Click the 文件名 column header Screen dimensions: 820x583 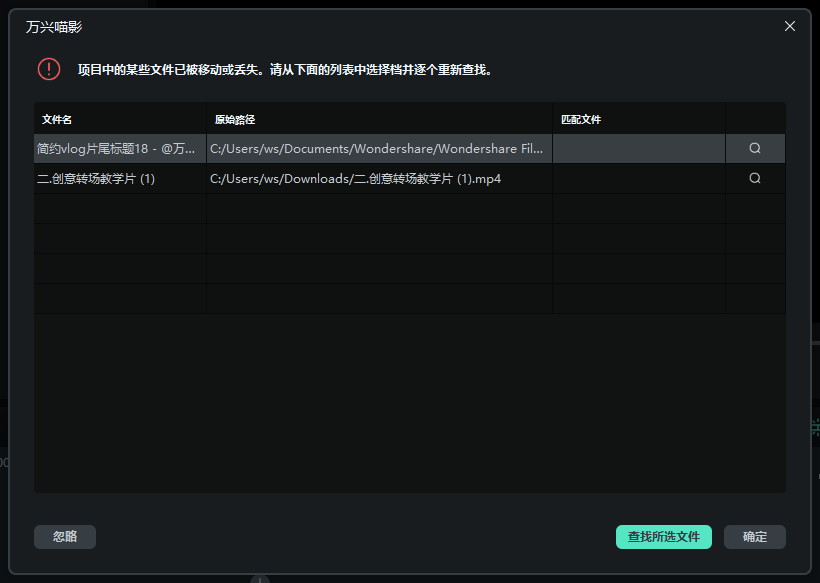point(120,119)
